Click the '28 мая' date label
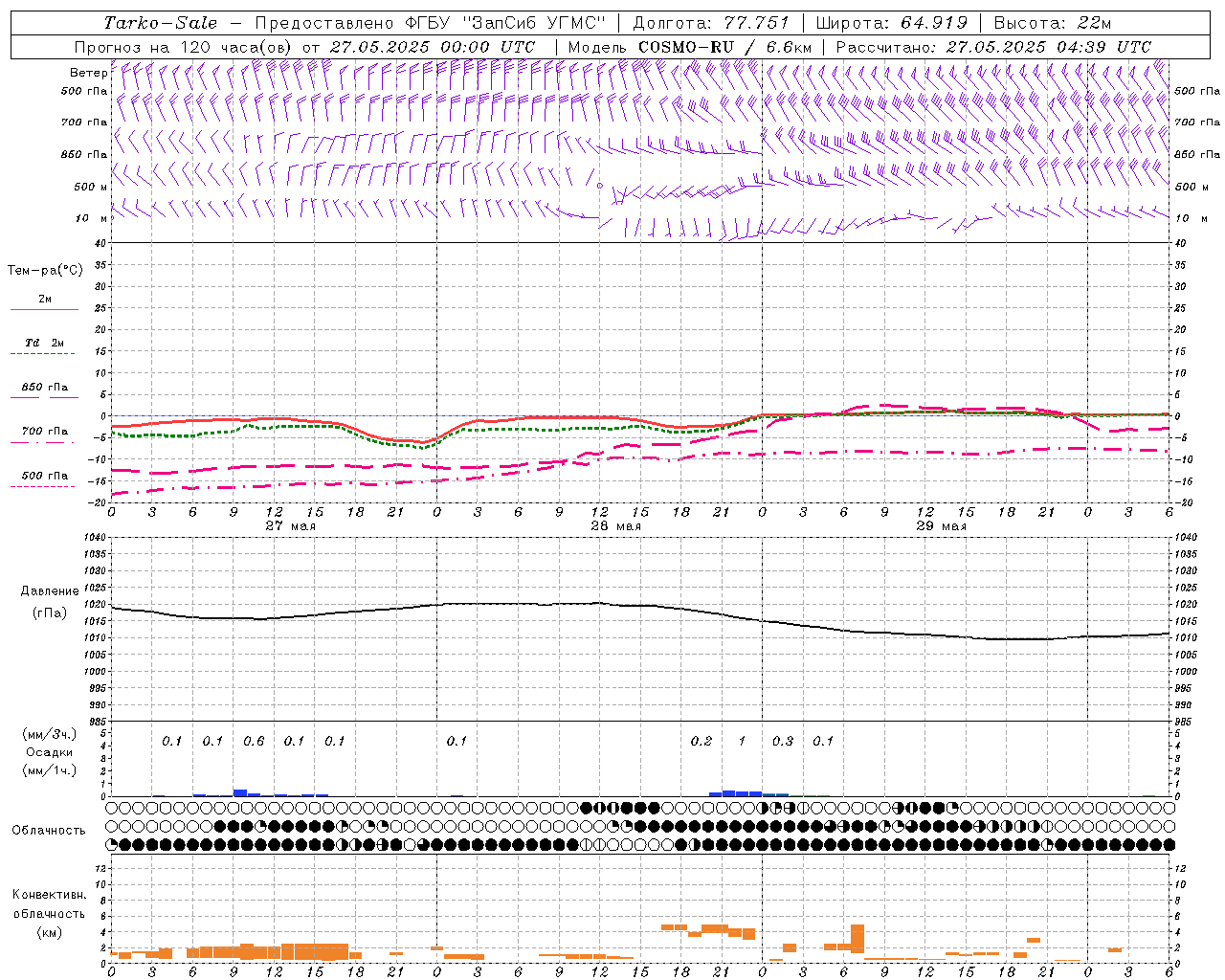 615,526
